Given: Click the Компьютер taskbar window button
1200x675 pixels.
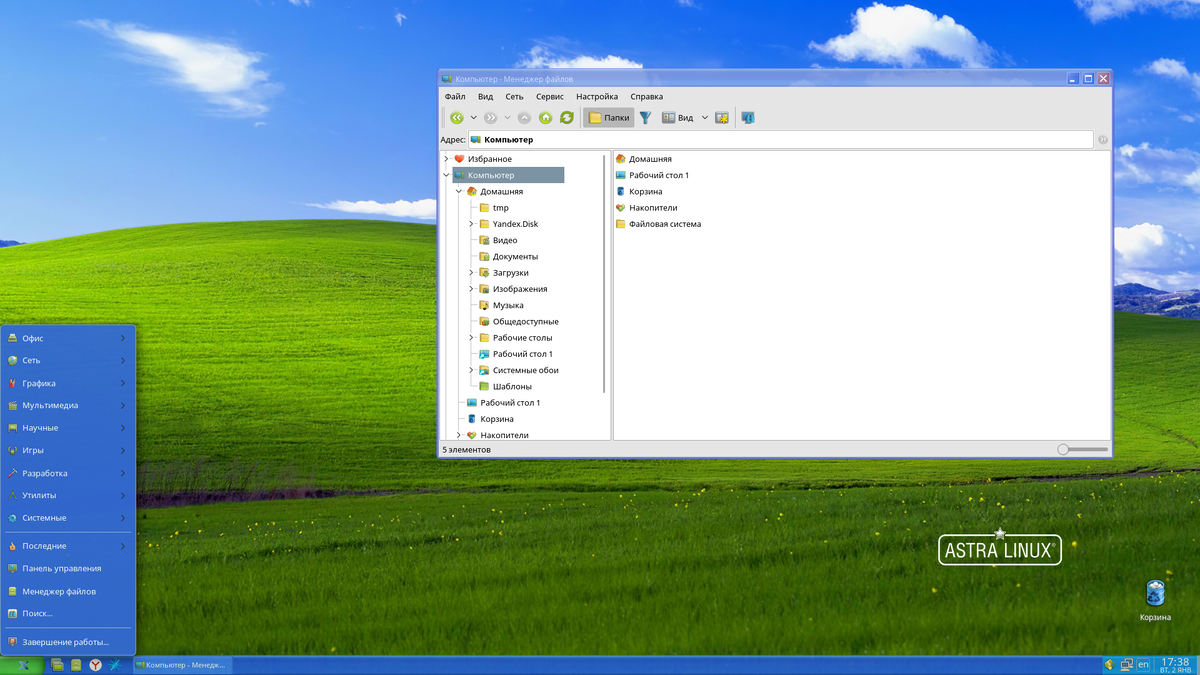Looking at the screenshot, I should pyautogui.click(x=181, y=665).
